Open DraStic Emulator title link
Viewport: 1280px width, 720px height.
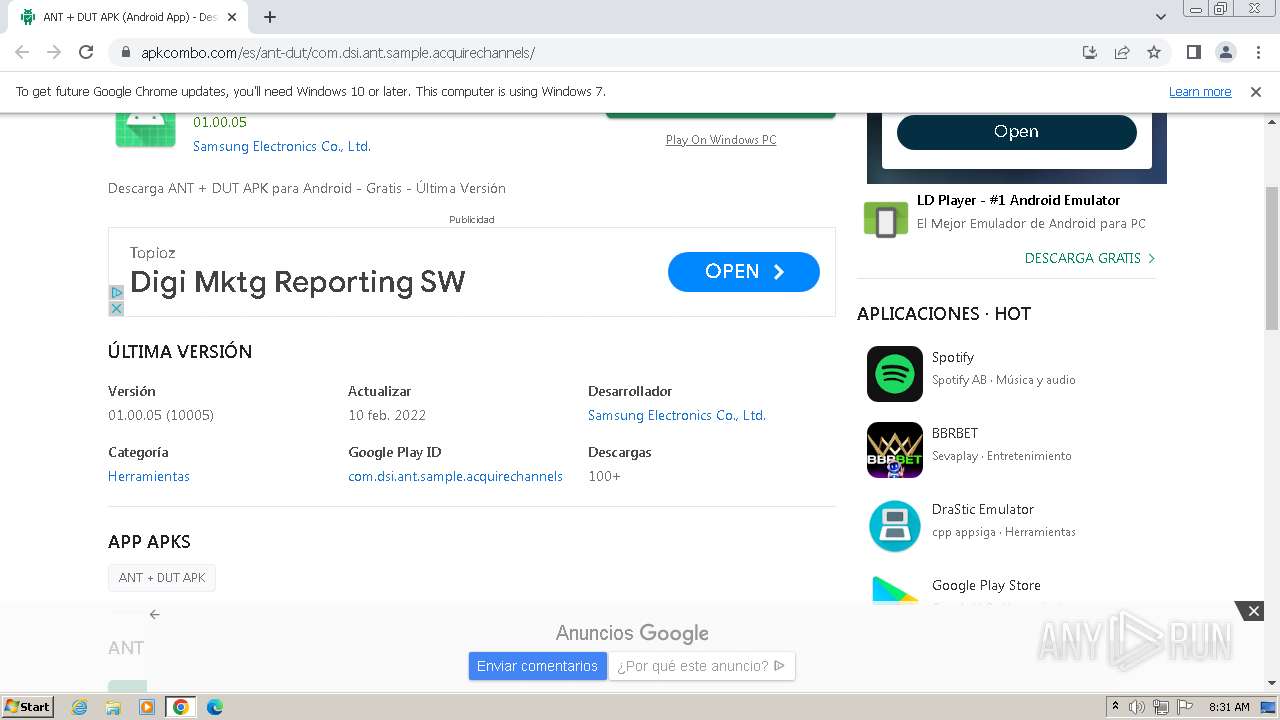tap(983, 509)
